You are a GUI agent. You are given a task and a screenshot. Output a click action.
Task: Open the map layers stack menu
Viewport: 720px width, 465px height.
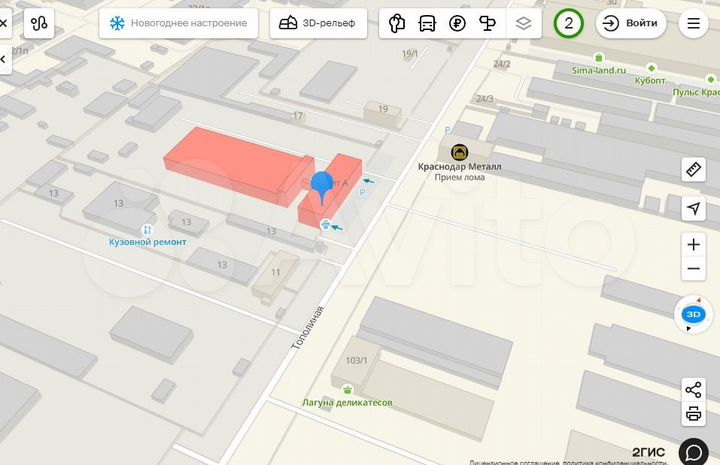pyautogui.click(x=523, y=23)
